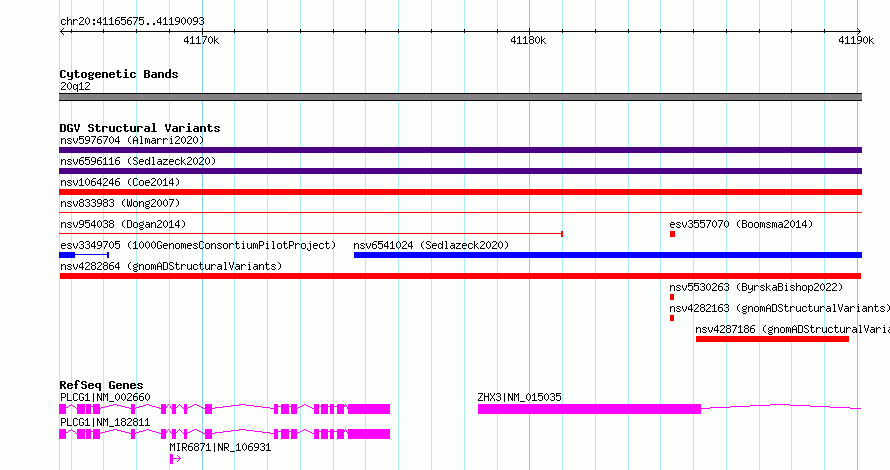This screenshot has height=470, width=890.
Task: Open the nsv5976704 (Almarri2020) variant label
Action: click(132, 140)
